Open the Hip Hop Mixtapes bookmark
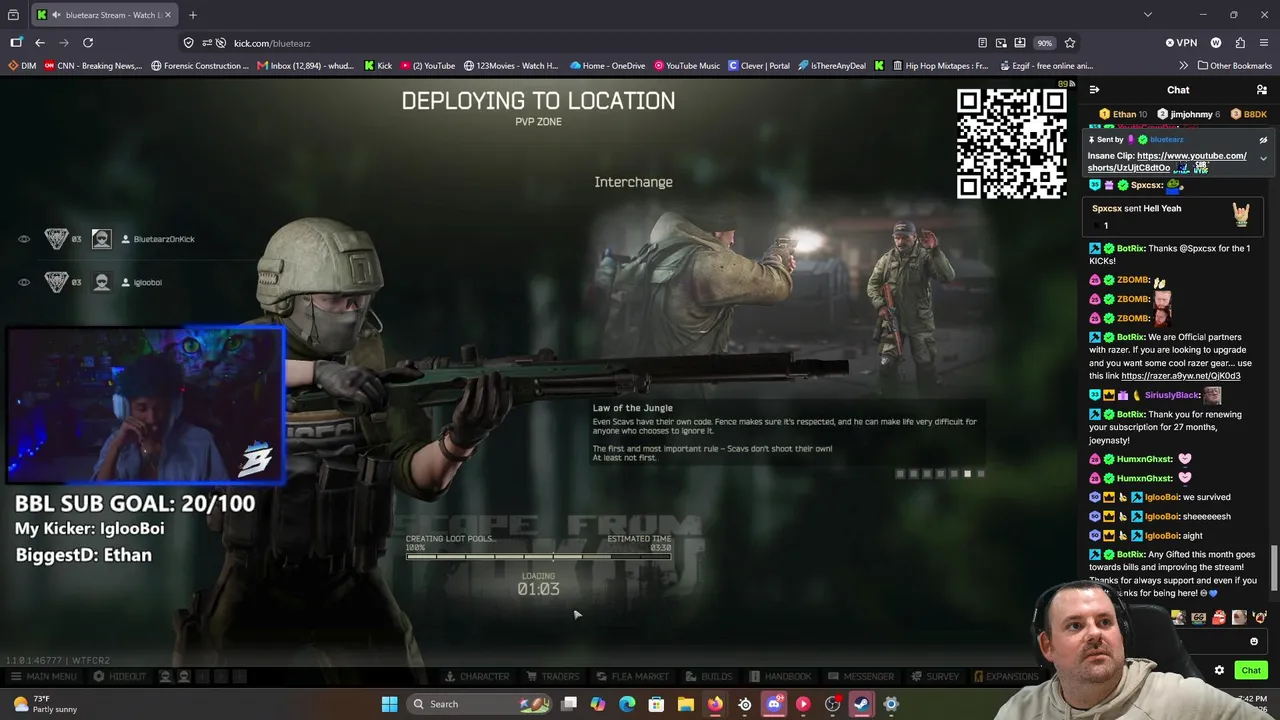This screenshot has height=720, width=1280. 939,66
